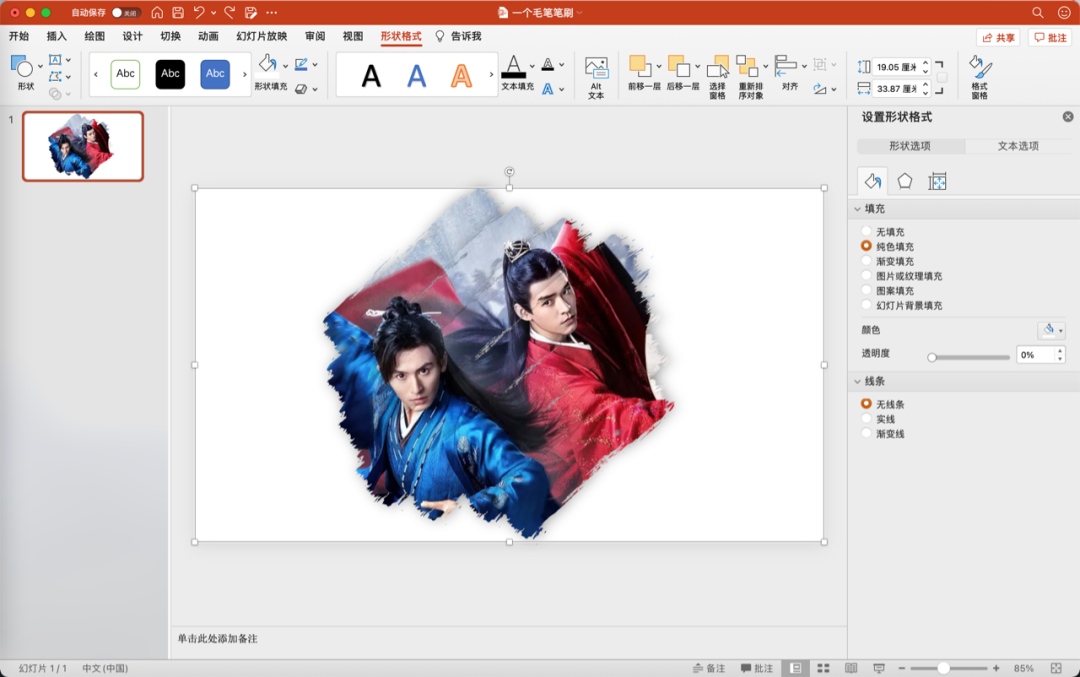Image resolution: width=1080 pixels, height=677 pixels.
Task: Open the search magnifier icon
Action: (1037, 12)
